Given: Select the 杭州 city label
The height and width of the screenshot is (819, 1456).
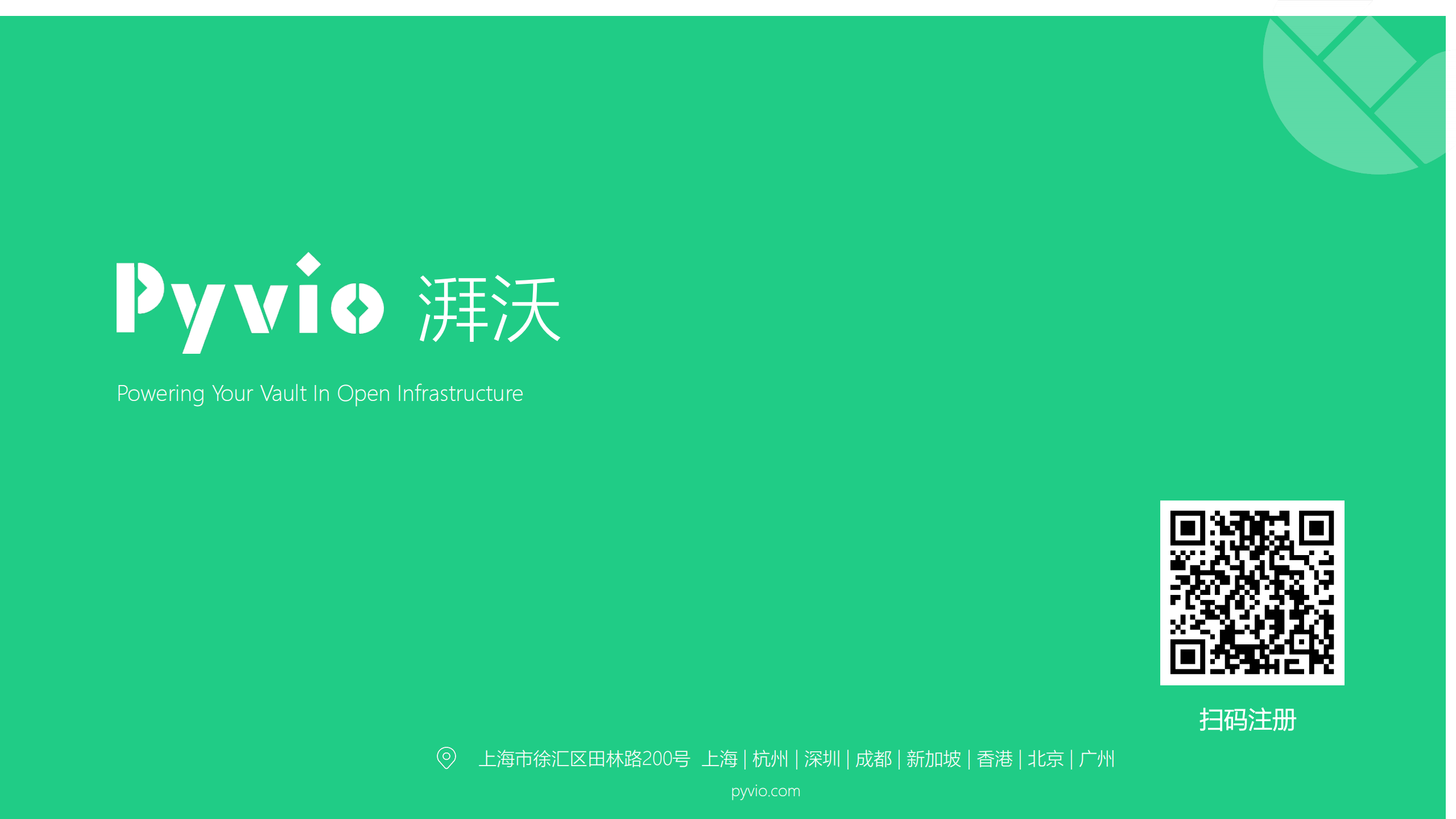Looking at the screenshot, I should coord(770,759).
